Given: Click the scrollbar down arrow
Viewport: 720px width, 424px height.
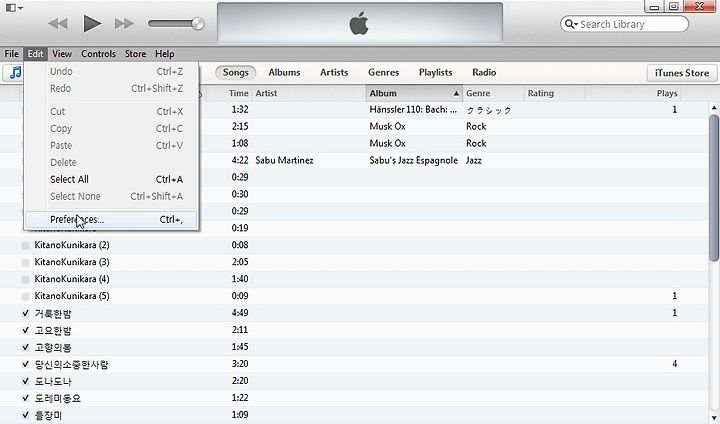Looking at the screenshot, I should point(714,418).
